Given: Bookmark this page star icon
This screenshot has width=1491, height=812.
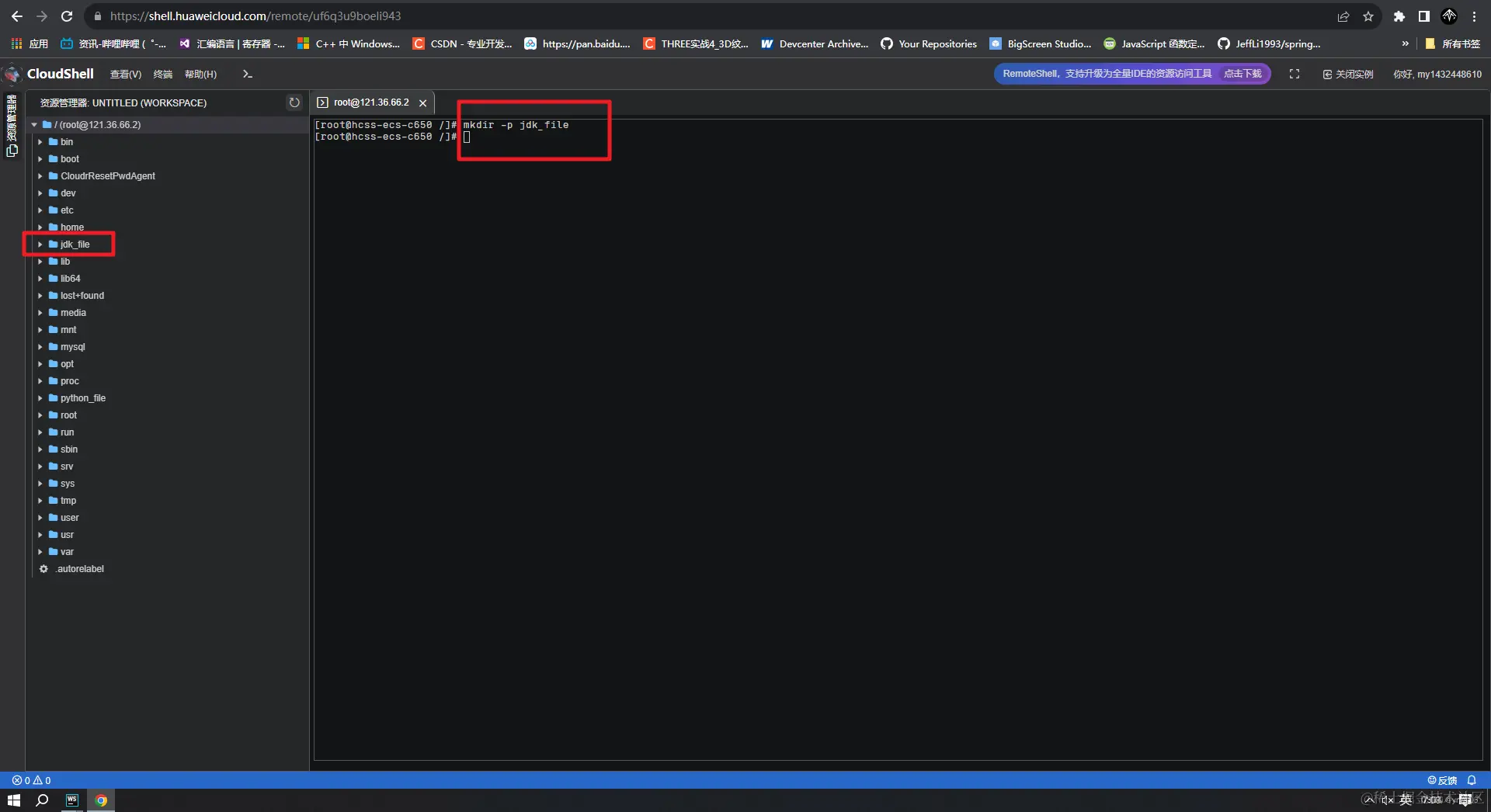Looking at the screenshot, I should click(x=1368, y=16).
